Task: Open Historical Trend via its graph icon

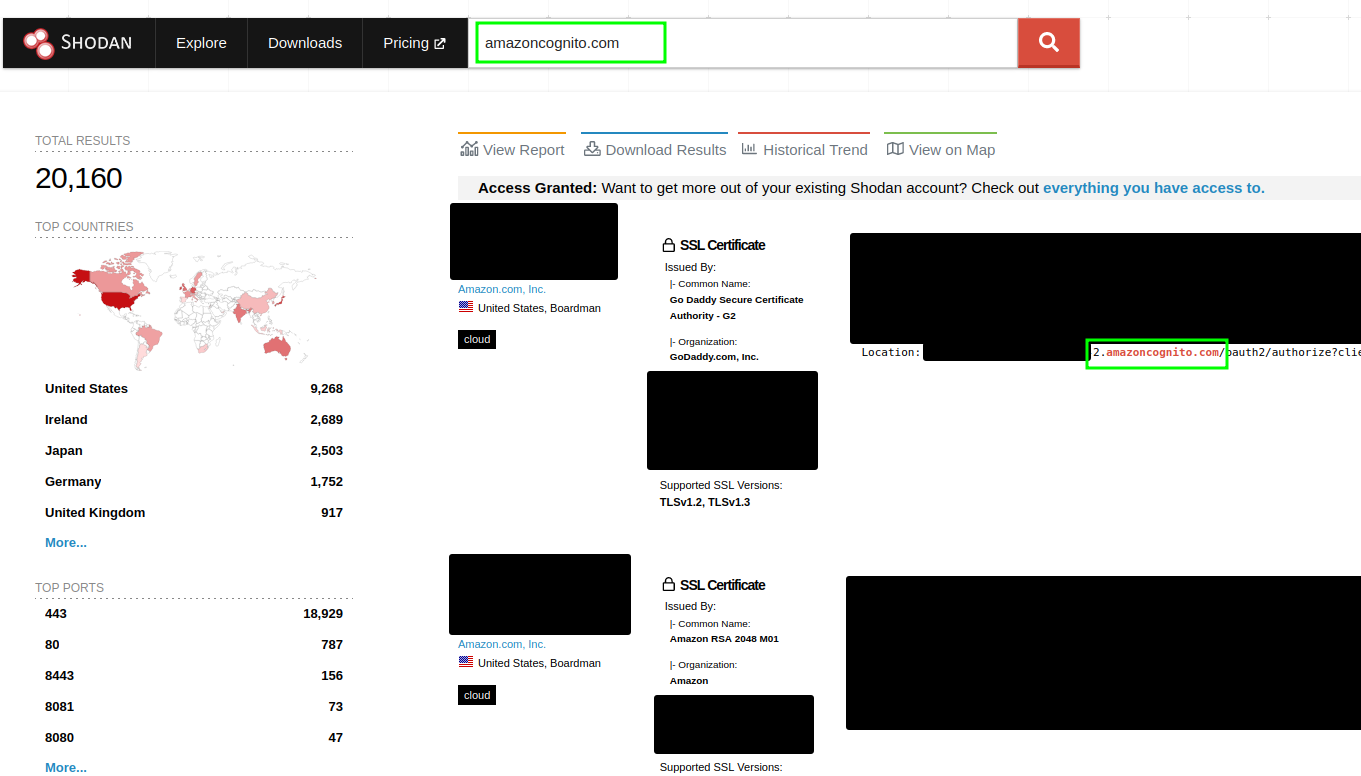Action: point(749,148)
